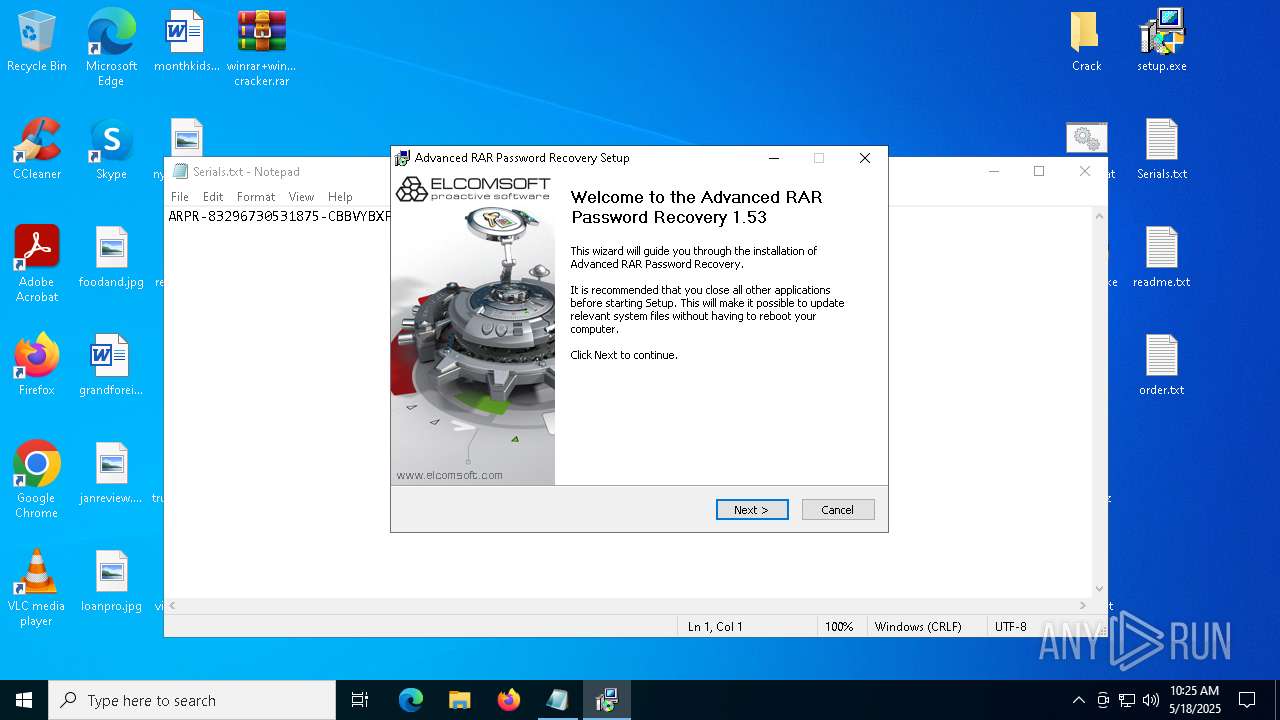Screen dimensions: 1280x720
Task: Select the monthkids Word document icon
Action: [186, 42]
